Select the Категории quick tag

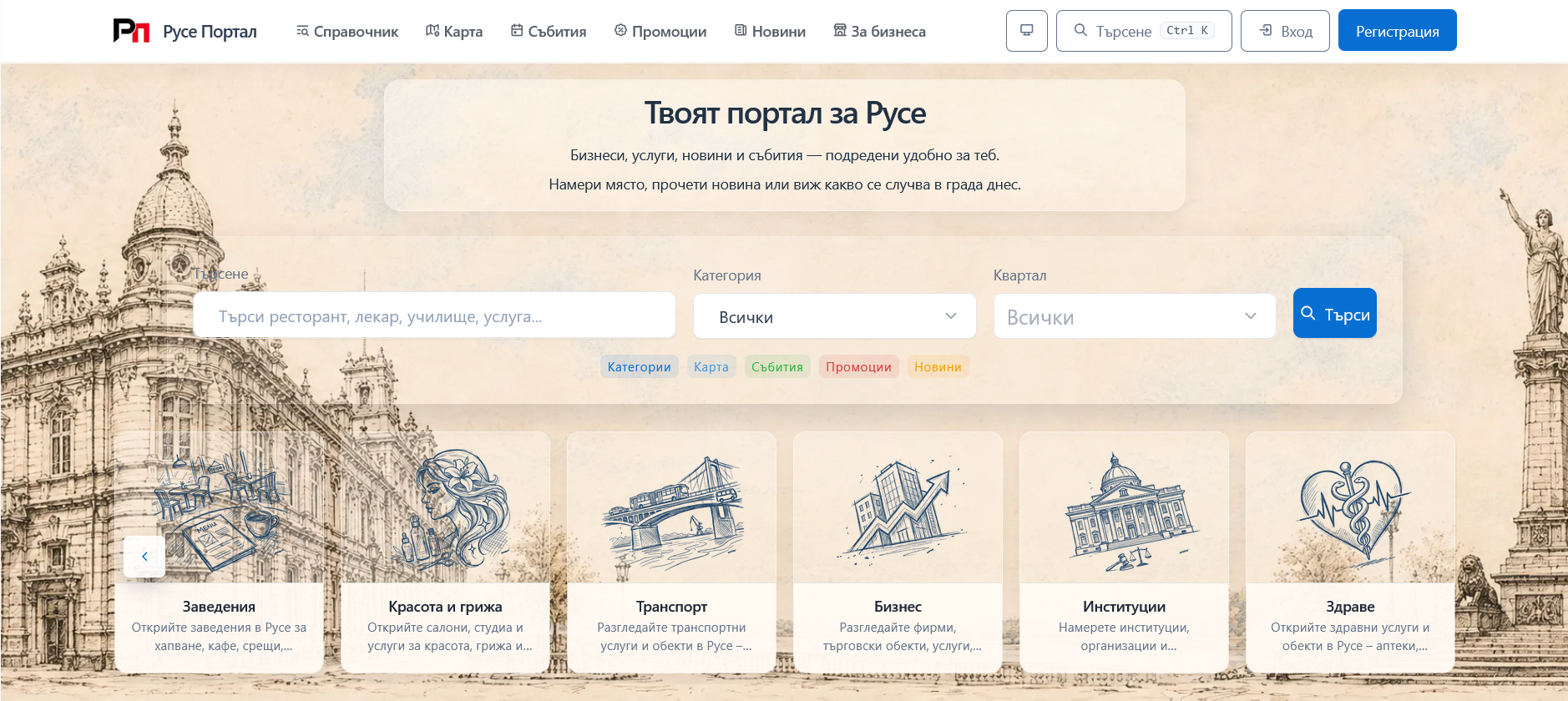640,367
